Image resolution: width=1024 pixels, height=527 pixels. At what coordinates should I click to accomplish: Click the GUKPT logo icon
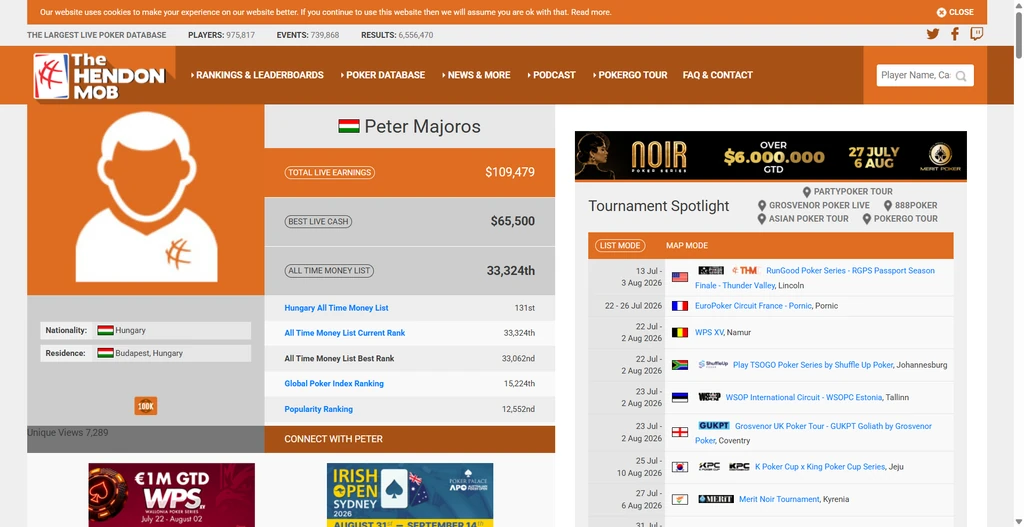pyautogui.click(x=713, y=425)
